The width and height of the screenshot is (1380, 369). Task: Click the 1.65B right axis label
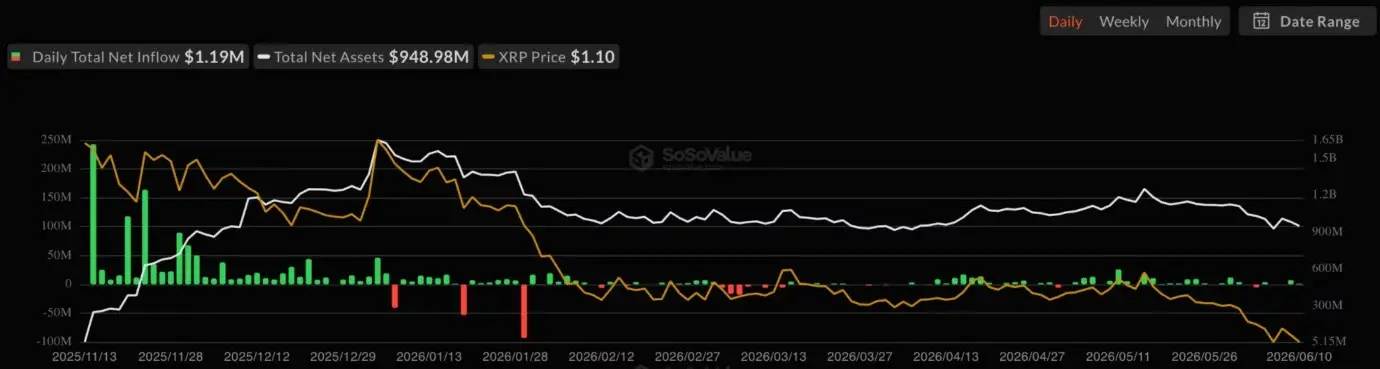pyautogui.click(x=1329, y=140)
